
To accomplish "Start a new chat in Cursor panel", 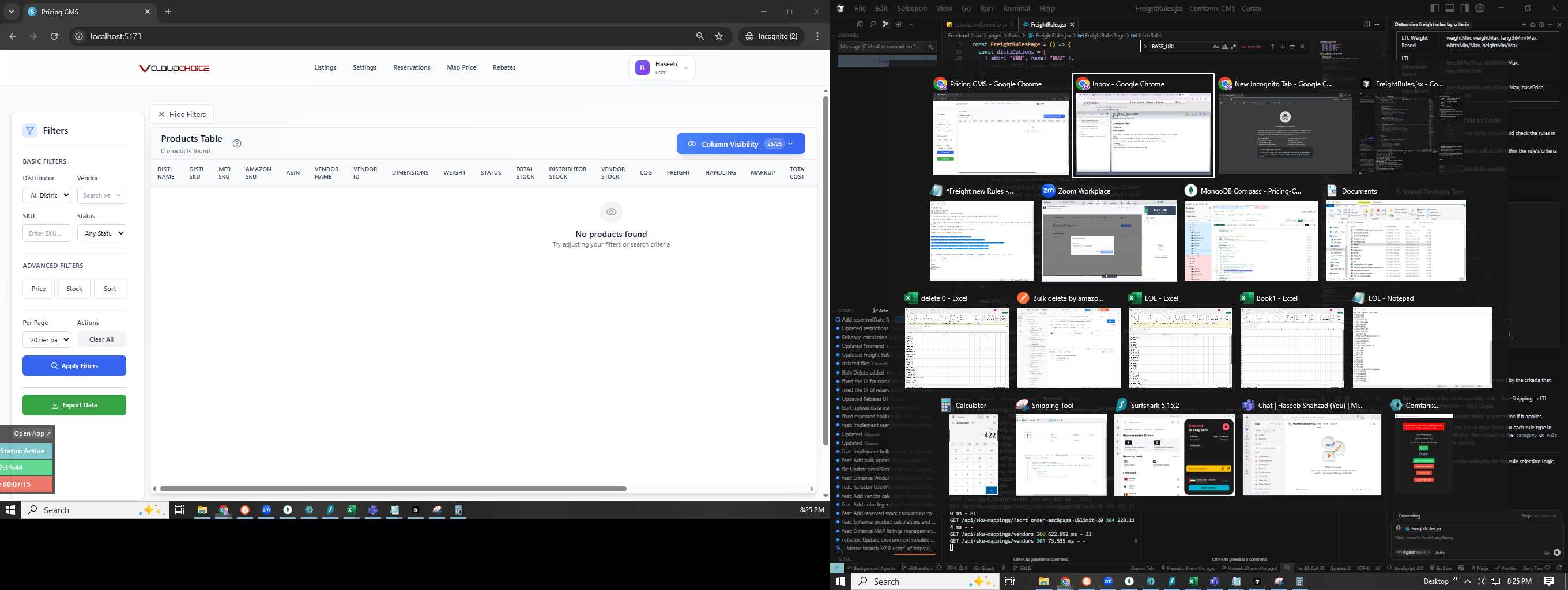I will tap(1524, 25).
